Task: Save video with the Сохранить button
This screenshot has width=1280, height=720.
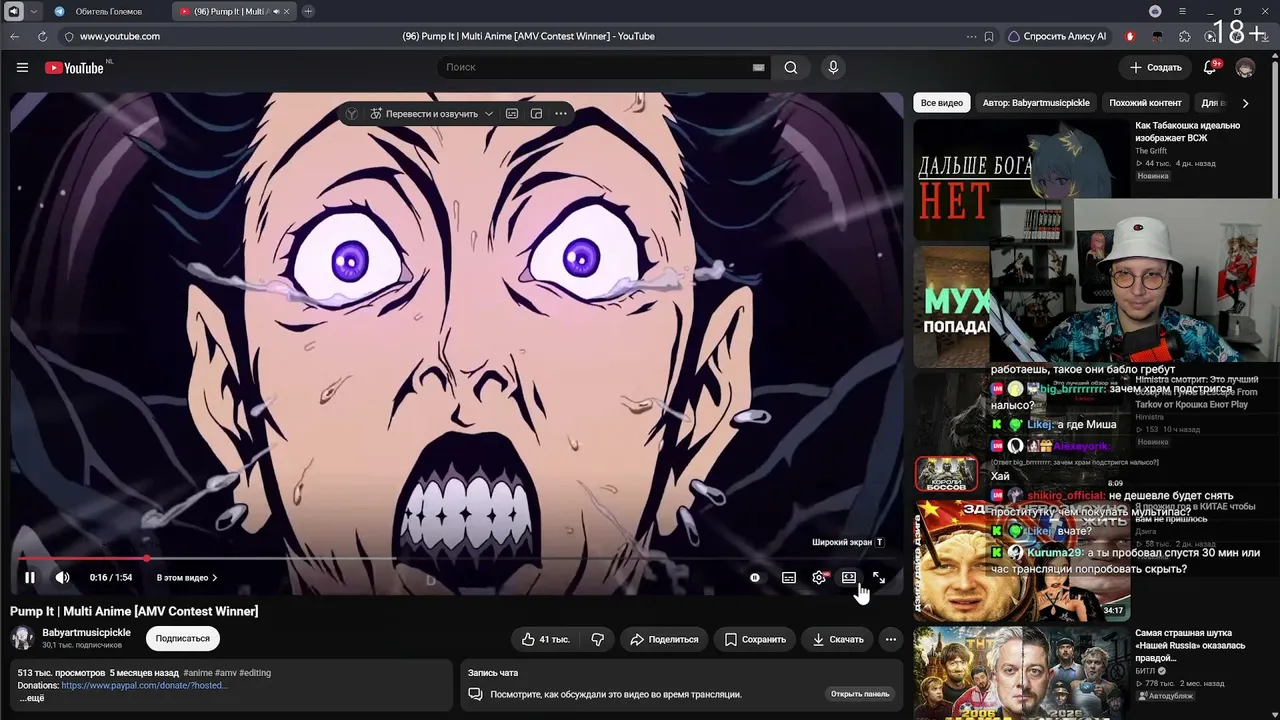Action: tap(755, 639)
